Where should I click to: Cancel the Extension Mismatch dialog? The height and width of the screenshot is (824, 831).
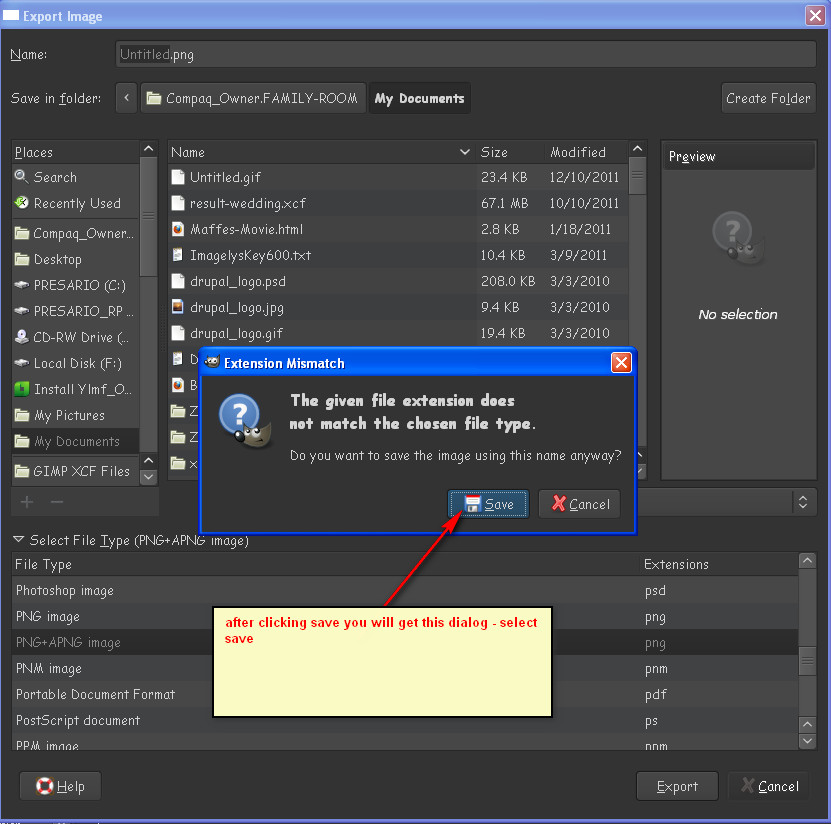point(579,504)
